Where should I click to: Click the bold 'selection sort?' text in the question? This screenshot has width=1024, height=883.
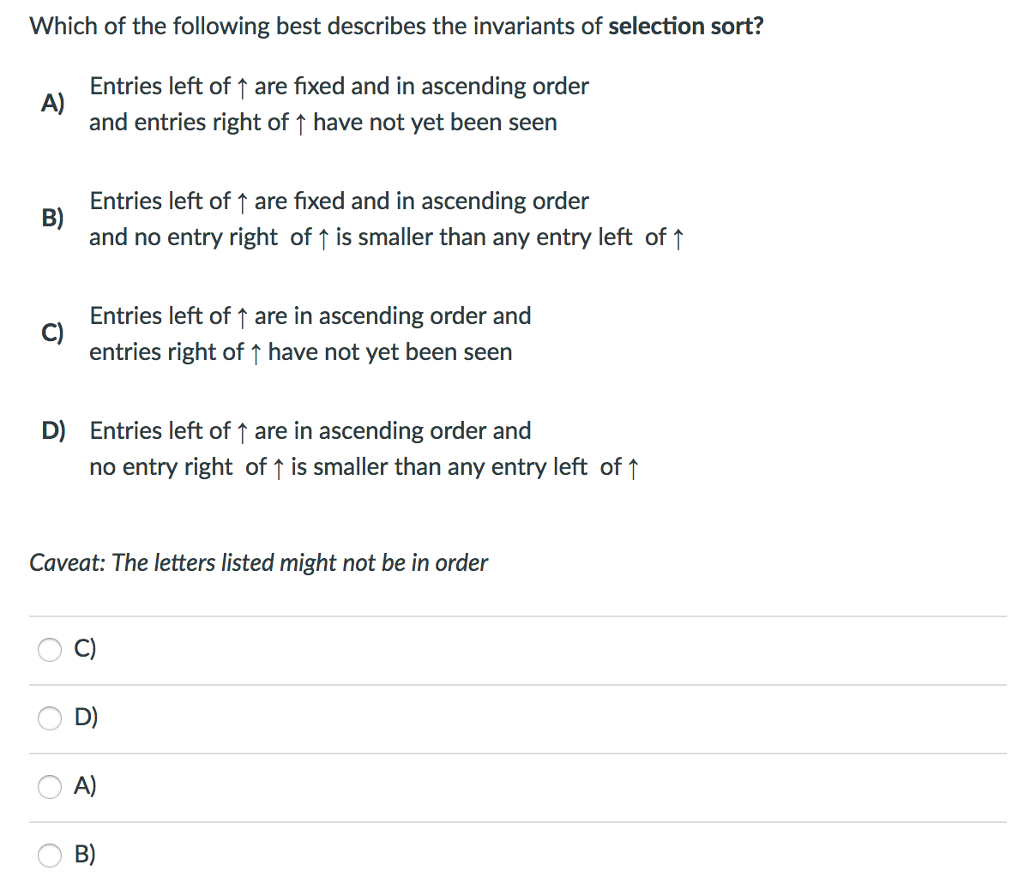686,26
